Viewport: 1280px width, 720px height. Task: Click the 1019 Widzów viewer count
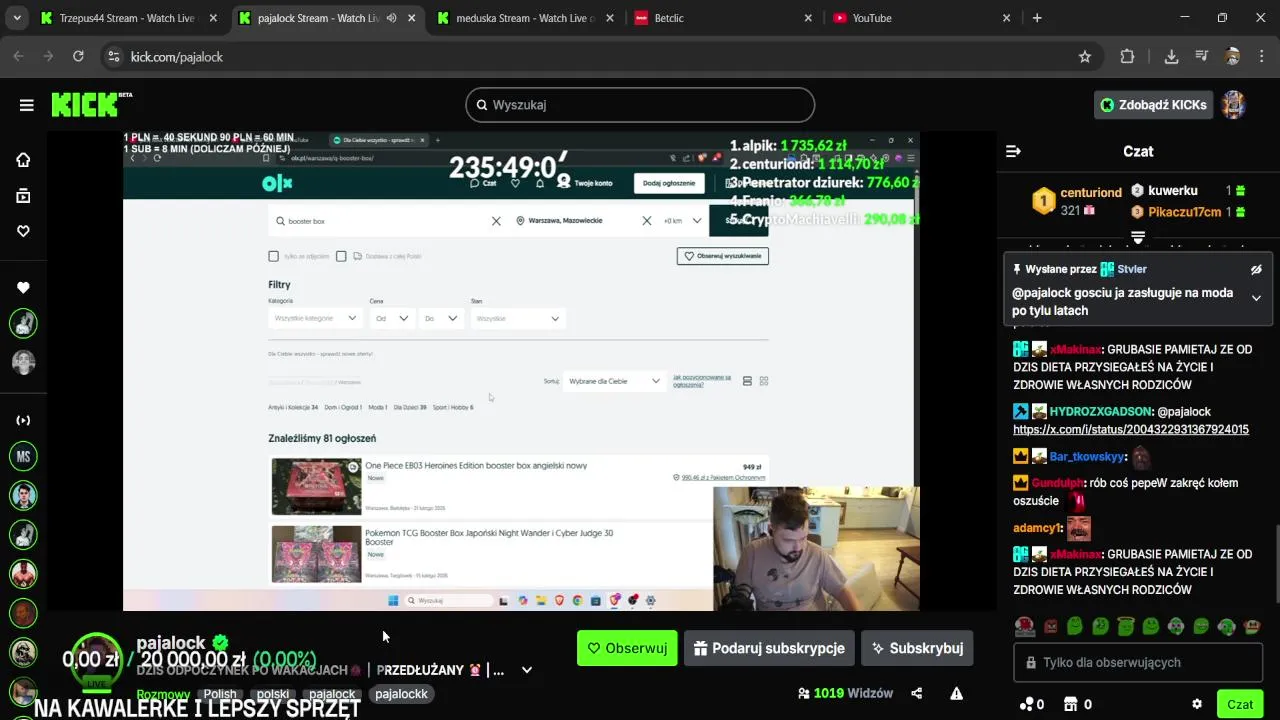(845, 693)
